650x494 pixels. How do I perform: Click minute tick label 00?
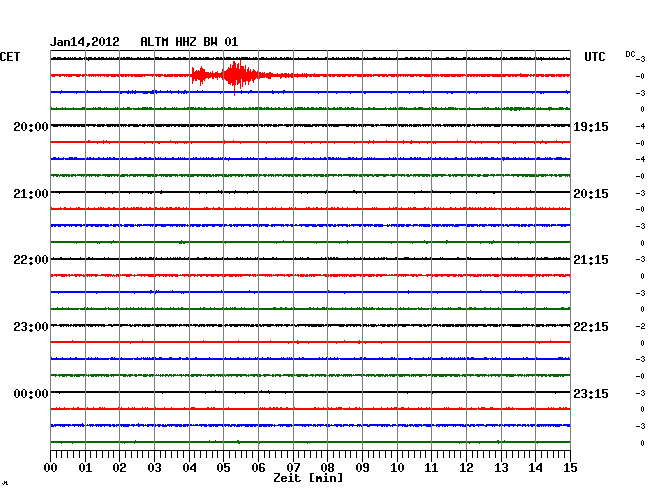pos(51,467)
